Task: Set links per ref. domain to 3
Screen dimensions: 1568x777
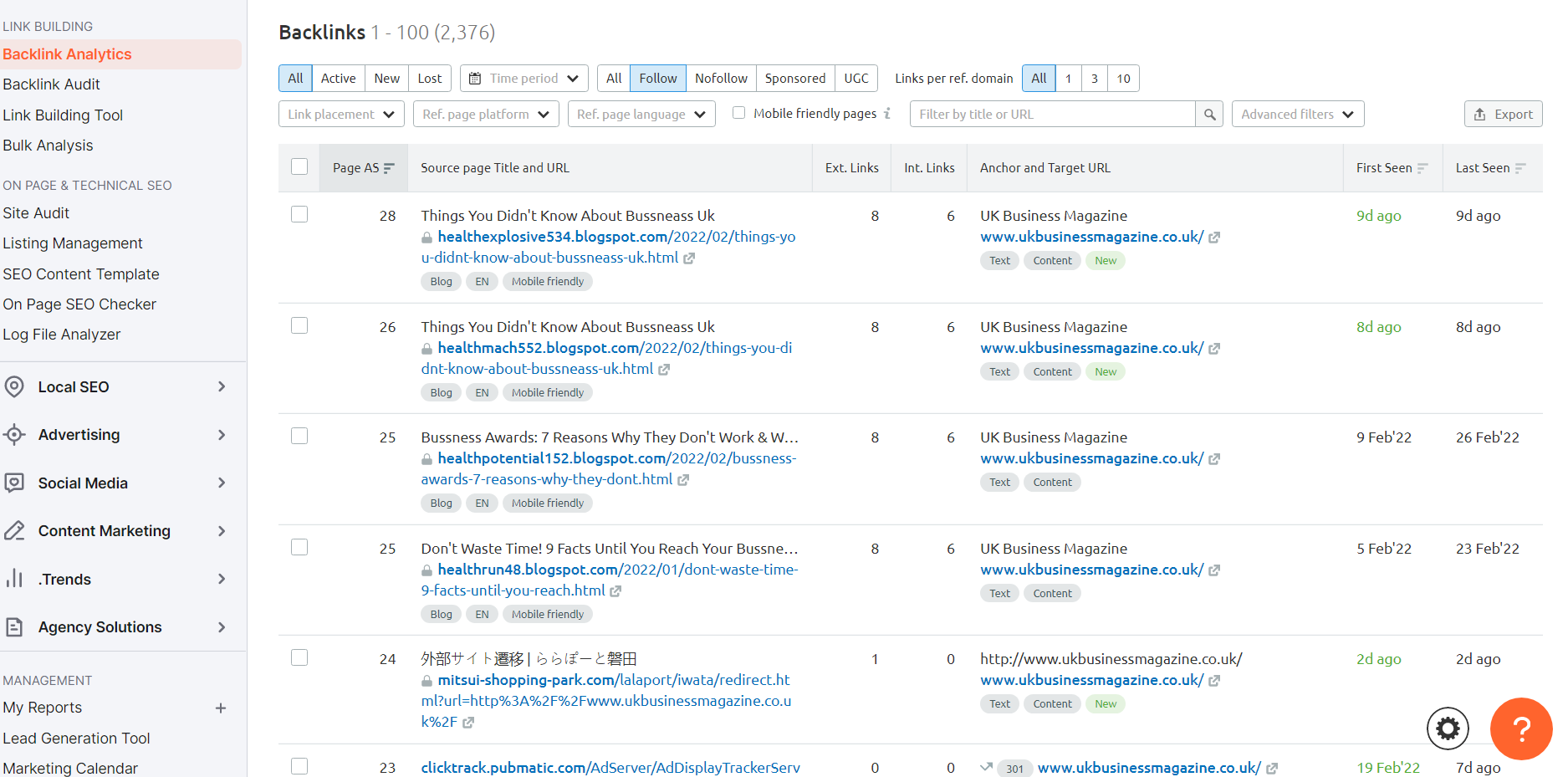Action: point(1094,79)
